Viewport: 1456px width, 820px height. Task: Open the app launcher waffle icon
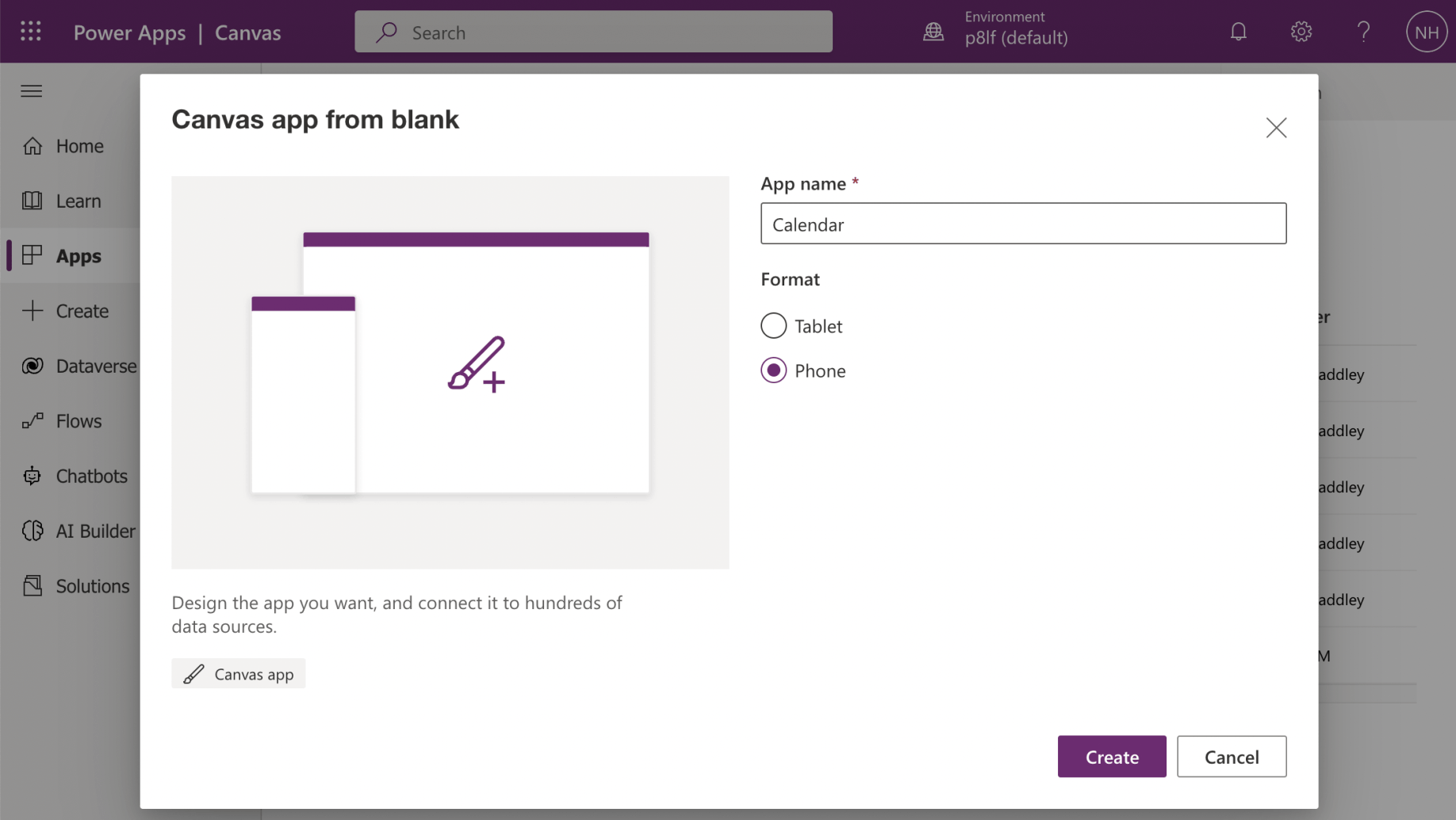(31, 32)
